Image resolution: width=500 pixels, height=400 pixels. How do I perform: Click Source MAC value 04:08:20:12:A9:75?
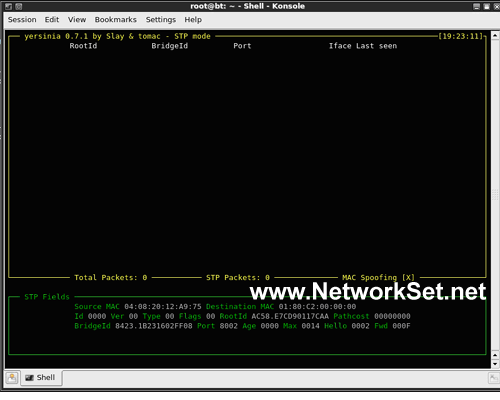pyautogui.click(x=163, y=307)
